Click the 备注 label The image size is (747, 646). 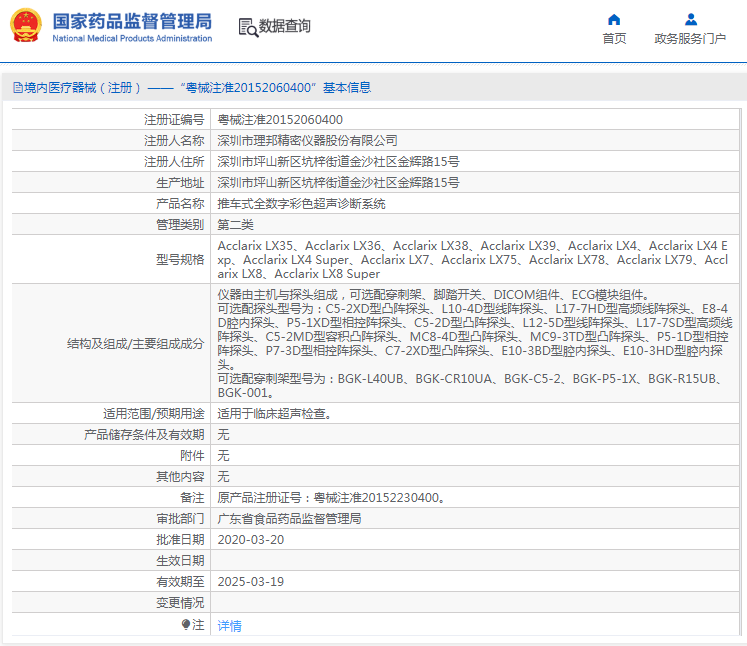point(192,497)
